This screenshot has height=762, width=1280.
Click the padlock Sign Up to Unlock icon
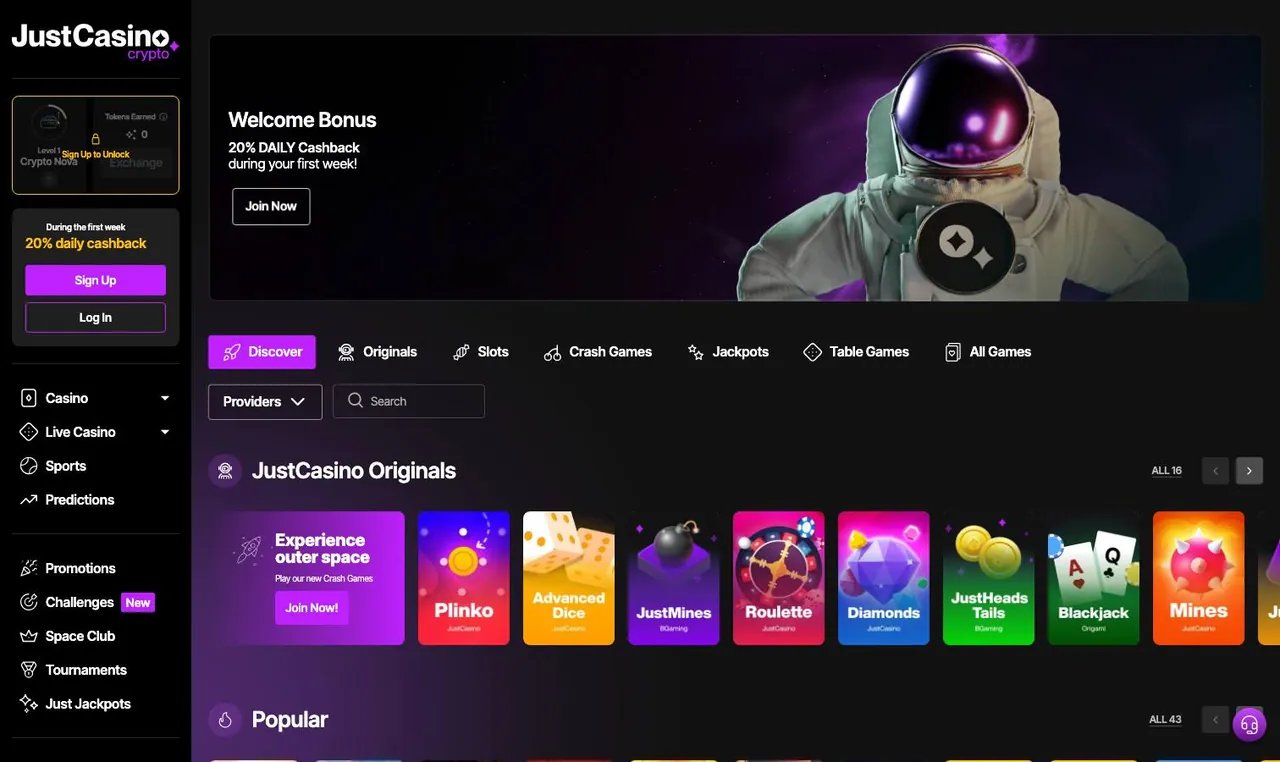96,139
